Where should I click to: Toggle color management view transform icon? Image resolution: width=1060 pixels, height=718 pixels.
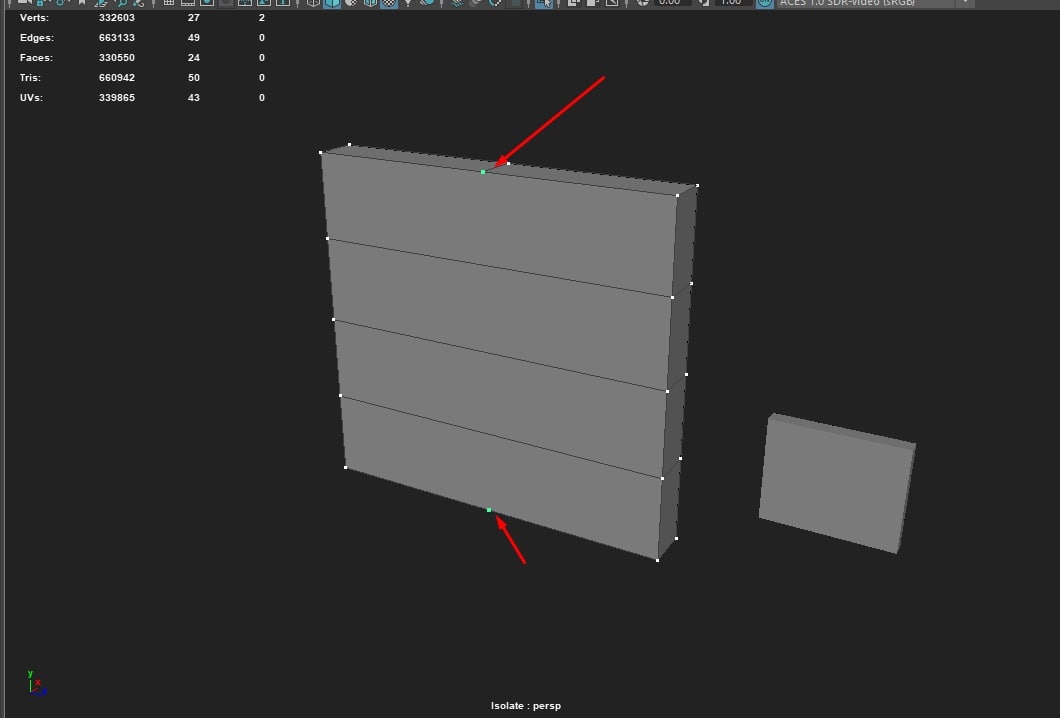[765, 3]
